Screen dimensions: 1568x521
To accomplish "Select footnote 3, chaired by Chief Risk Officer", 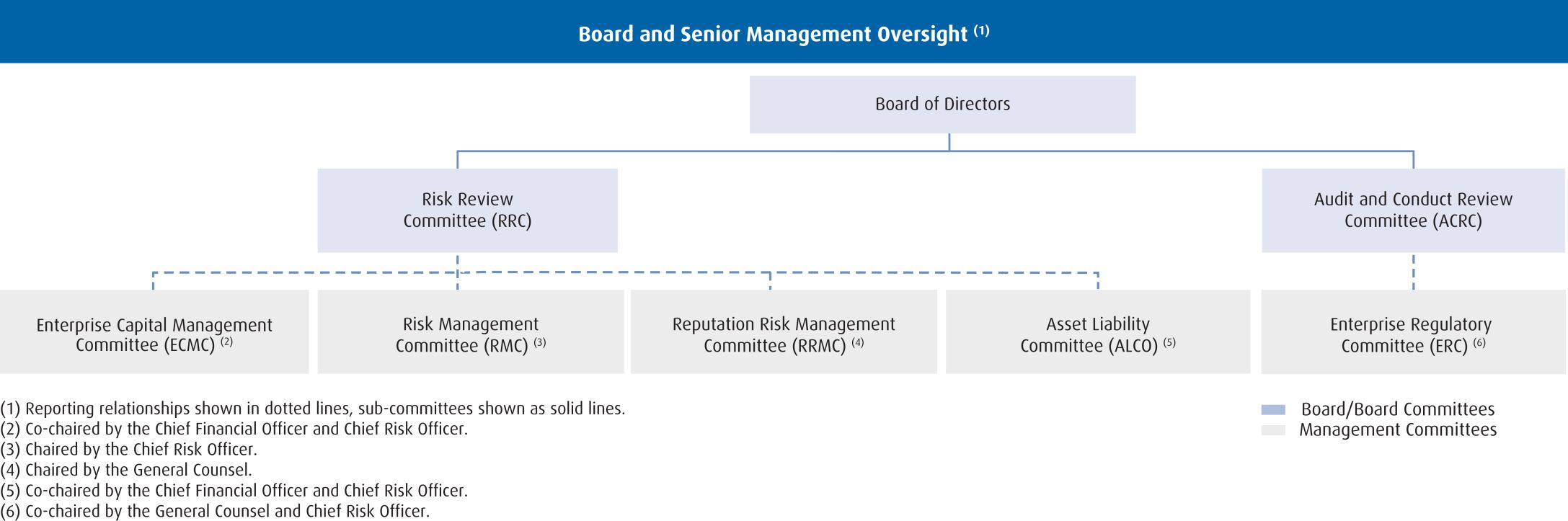I will click(x=129, y=450).
